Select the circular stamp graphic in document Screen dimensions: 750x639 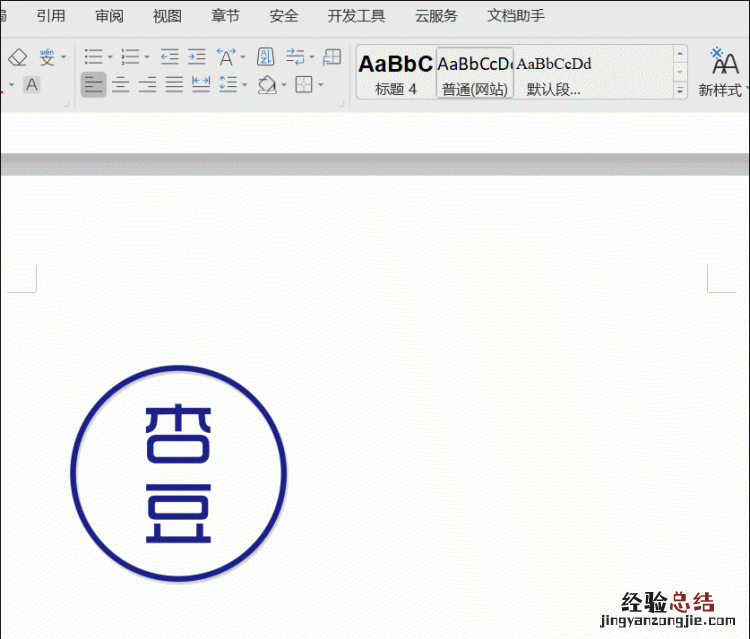pos(179,474)
